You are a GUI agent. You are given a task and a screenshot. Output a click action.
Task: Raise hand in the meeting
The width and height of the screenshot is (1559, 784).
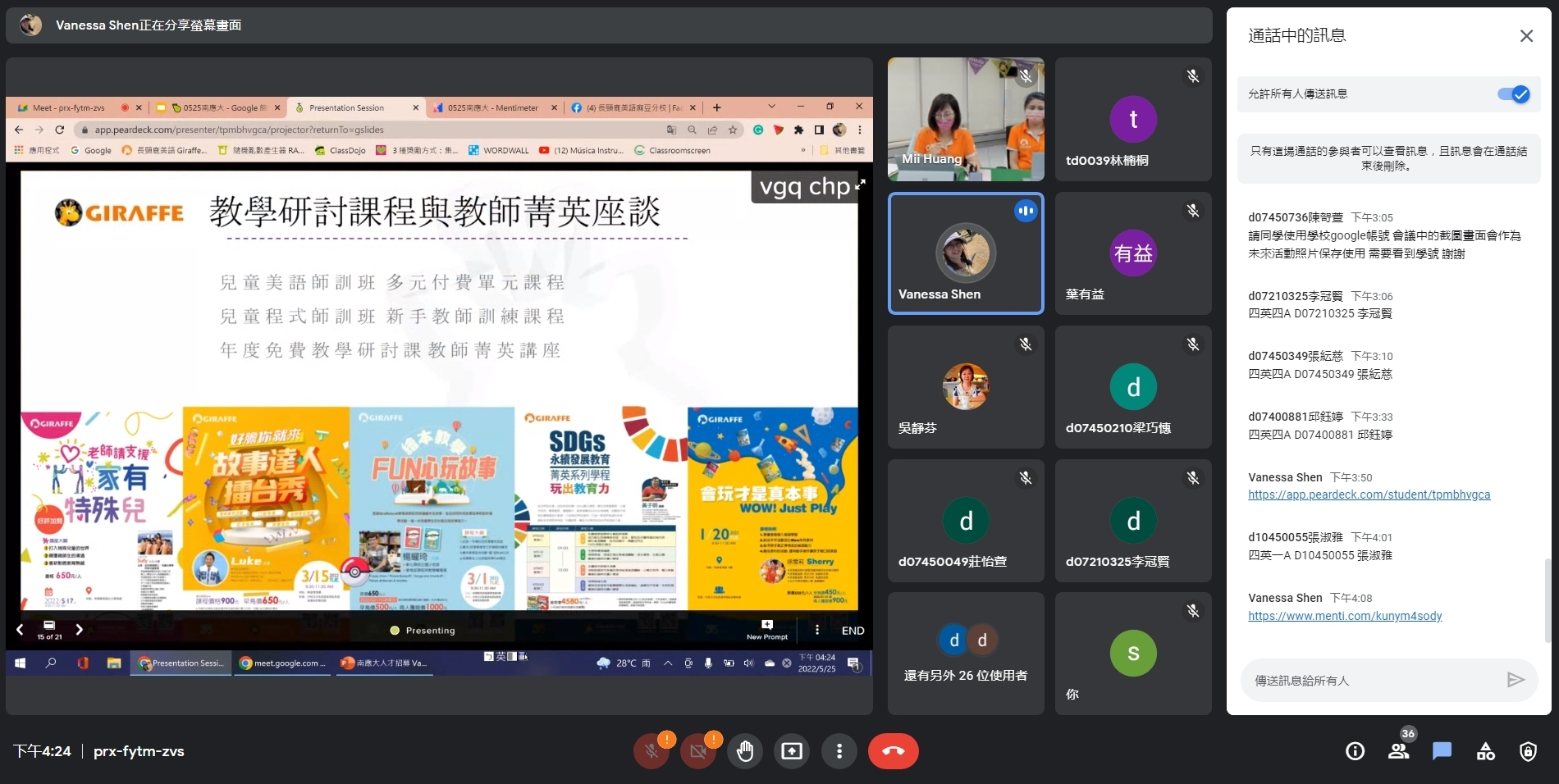point(745,751)
